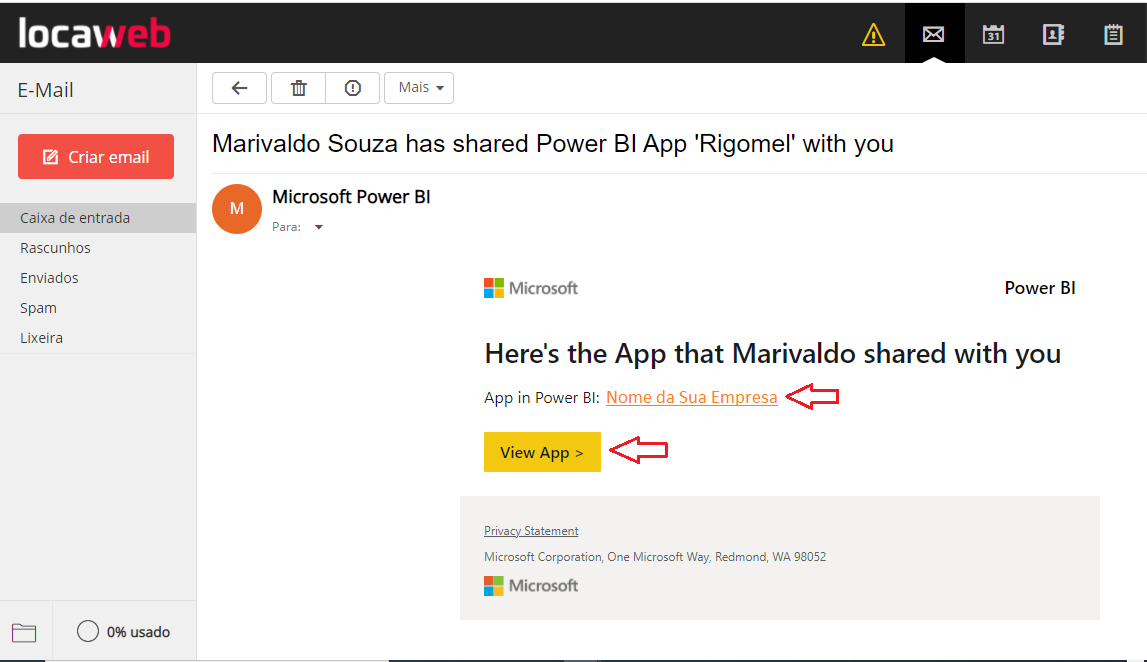Viewport: 1147px width, 662px height.
Task: Go back with the arrow button
Action: 239,88
